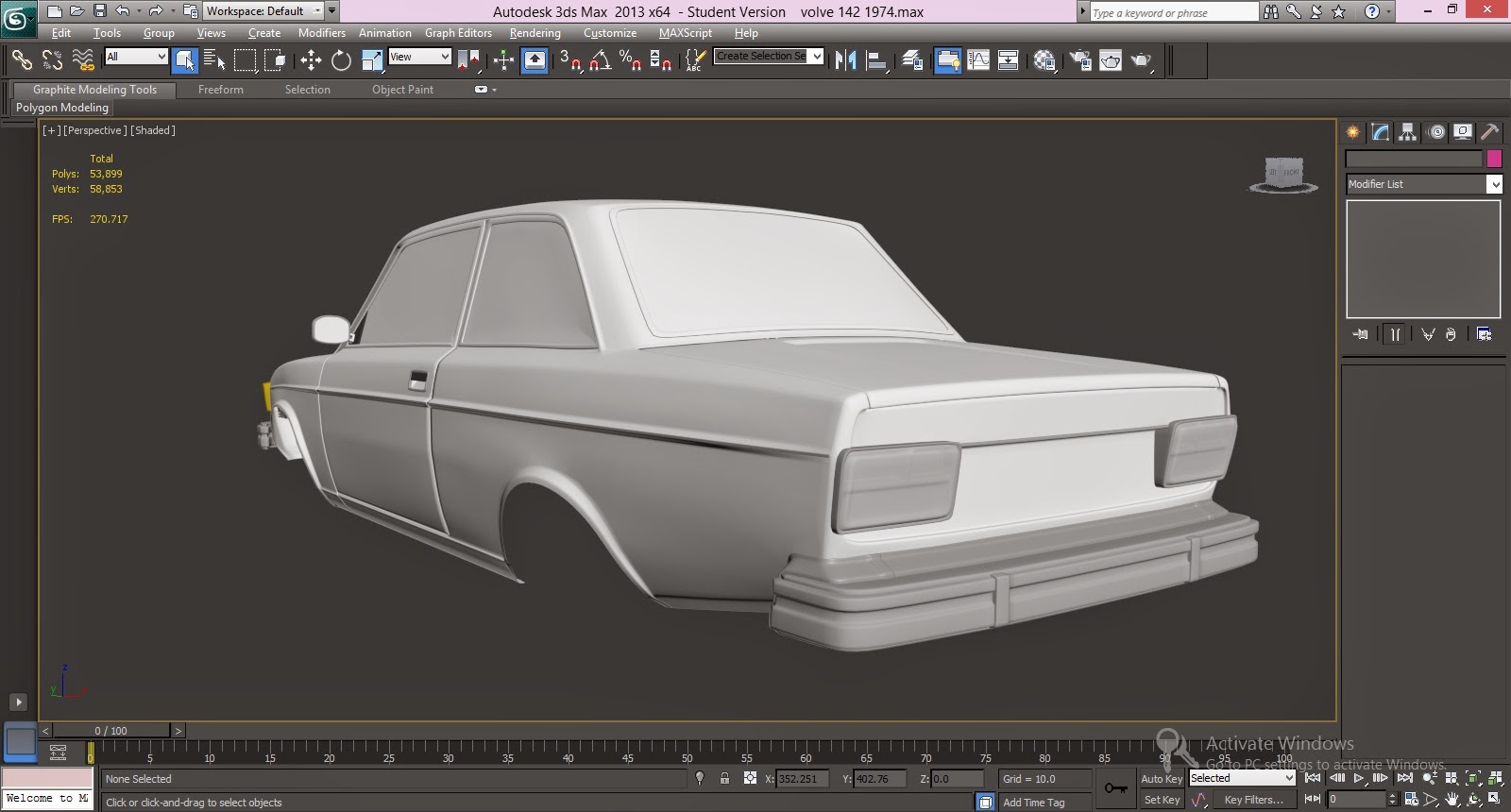This screenshot has height=812, width=1511.
Task: Toggle the selection lock icon
Action: (x=724, y=779)
